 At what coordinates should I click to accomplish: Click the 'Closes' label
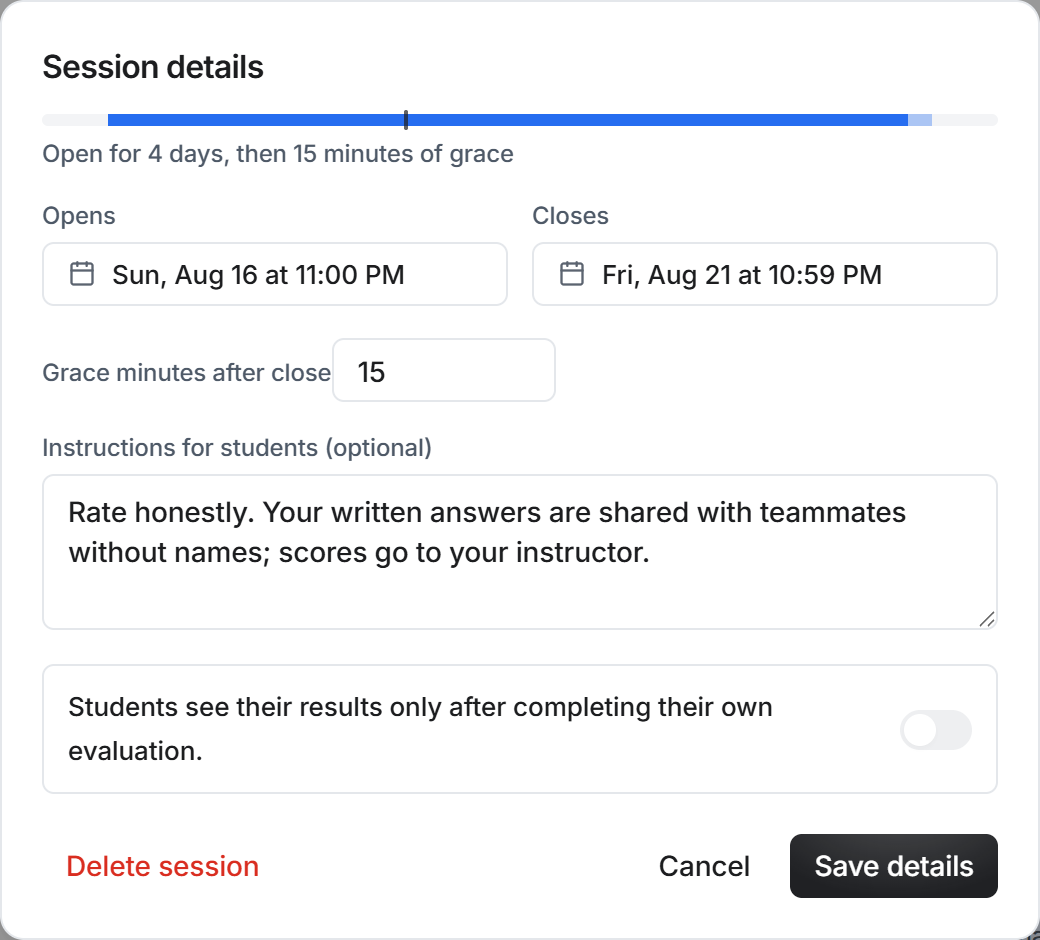point(570,216)
